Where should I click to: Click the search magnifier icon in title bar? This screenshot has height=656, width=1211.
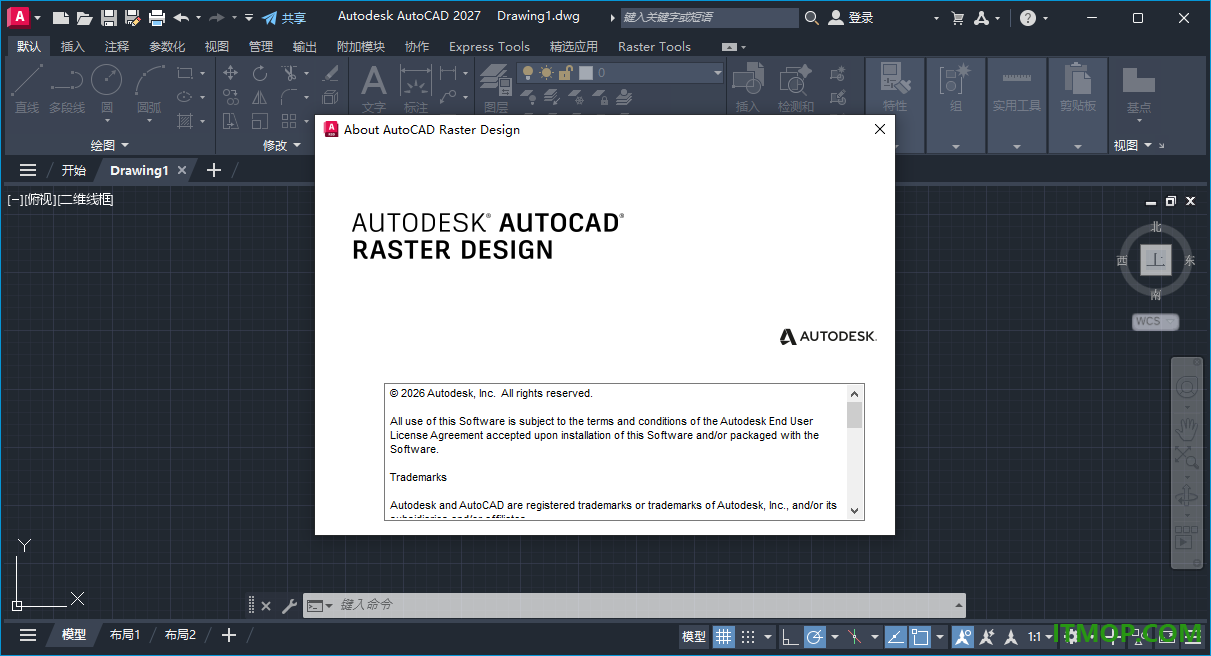[x=811, y=18]
